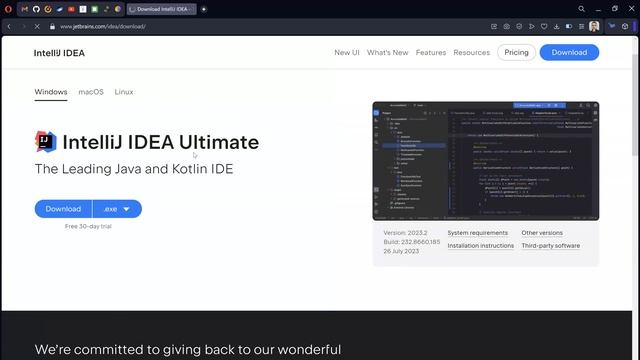Open the pinned green spreadsheet tab

(94, 9)
